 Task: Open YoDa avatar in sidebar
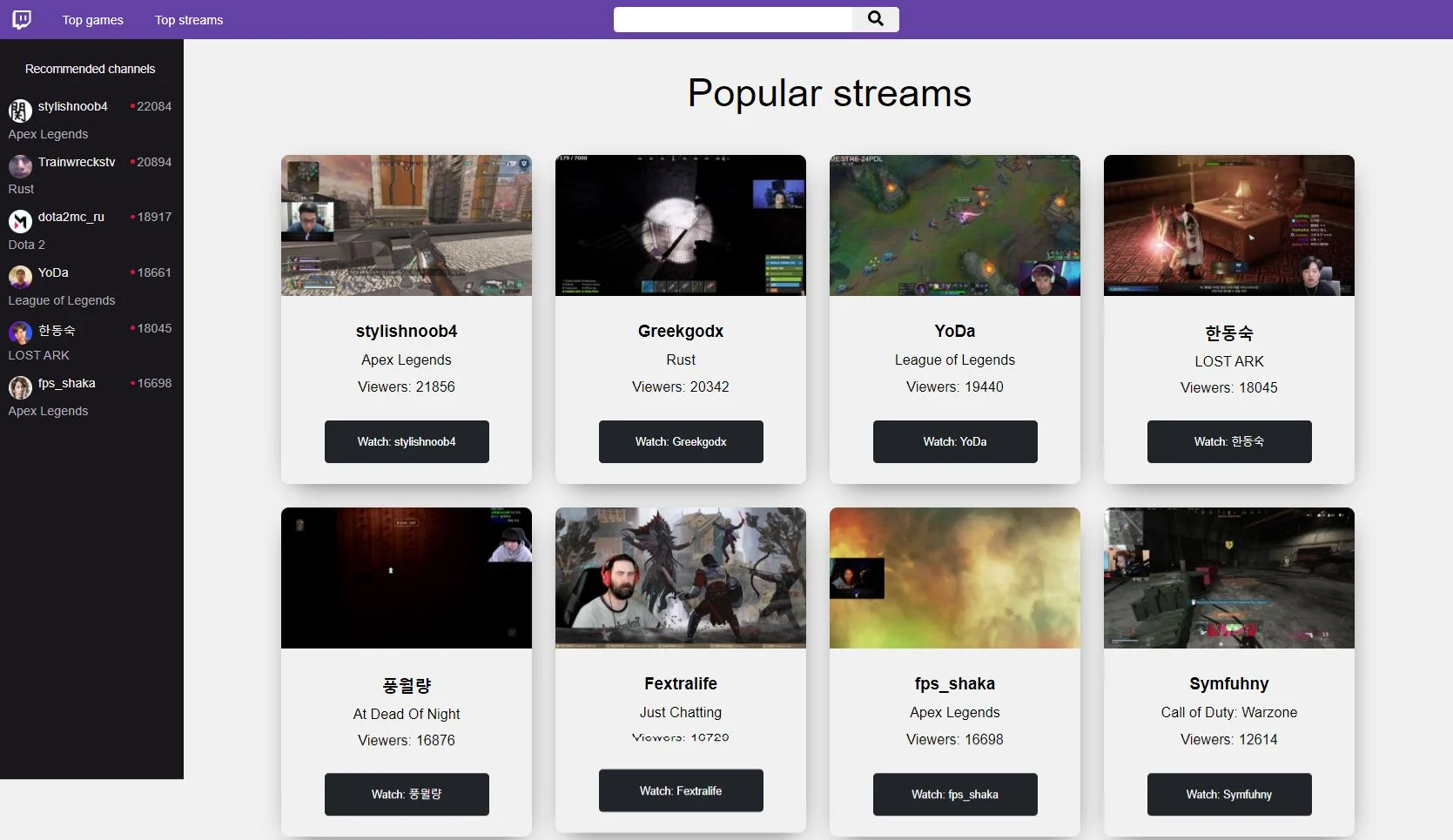[x=20, y=276]
